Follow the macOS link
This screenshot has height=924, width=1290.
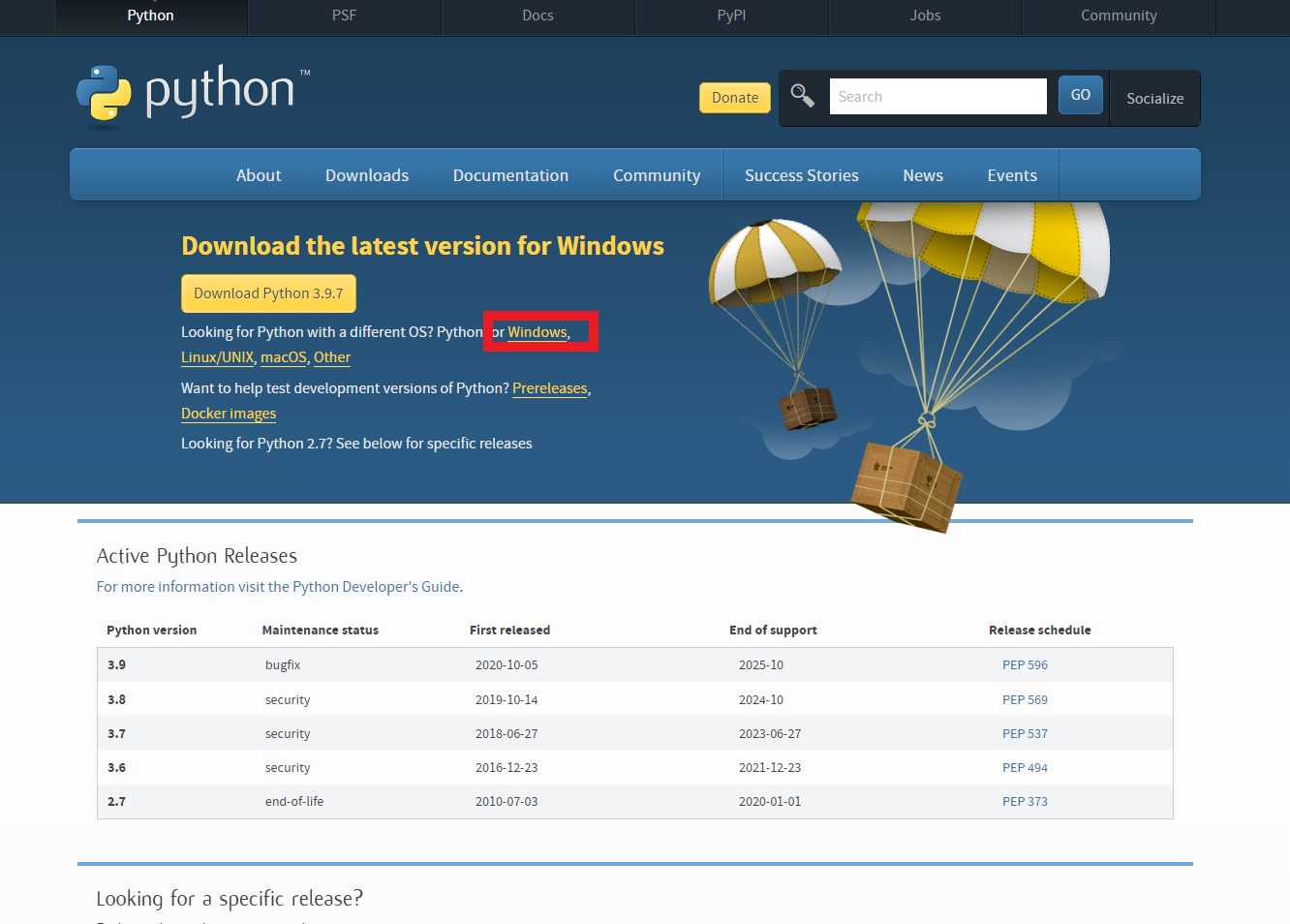284,357
